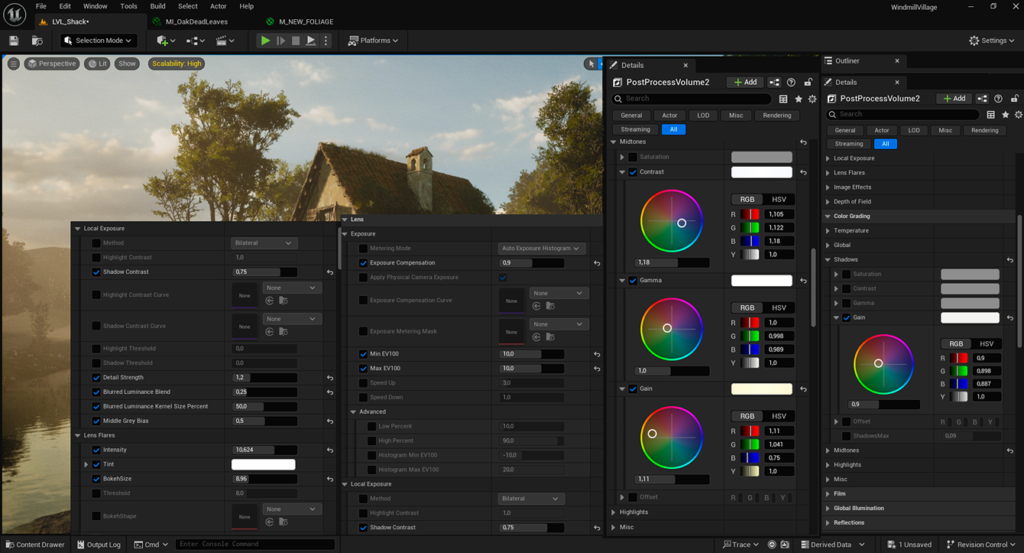Viewport: 1024px width, 553px height.
Task: Uncheck the Midtones Contrast checkbox
Action: [x=633, y=172]
